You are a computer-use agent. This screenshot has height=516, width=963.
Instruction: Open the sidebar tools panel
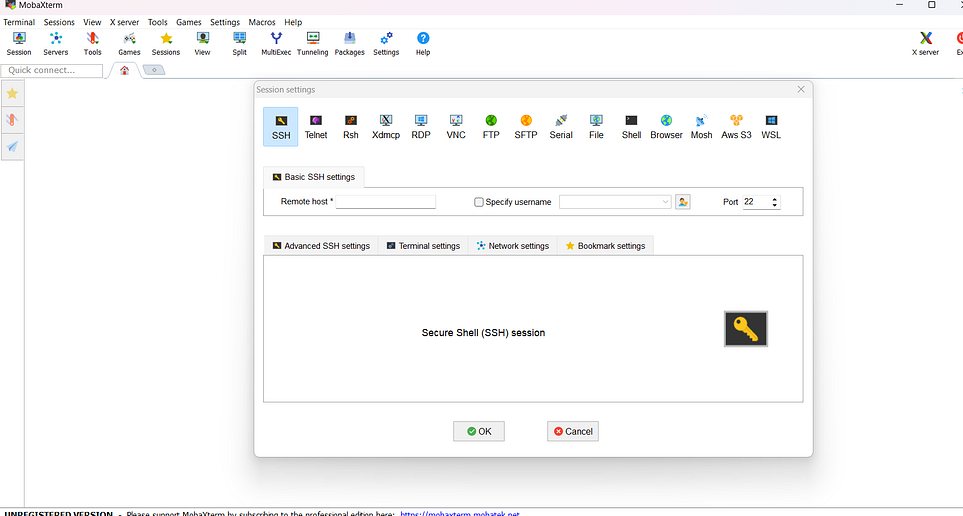[x=12, y=120]
